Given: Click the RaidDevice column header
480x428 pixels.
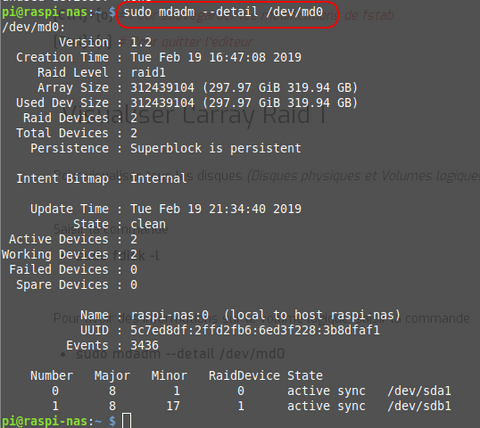Looking at the screenshot, I should pos(244,376).
